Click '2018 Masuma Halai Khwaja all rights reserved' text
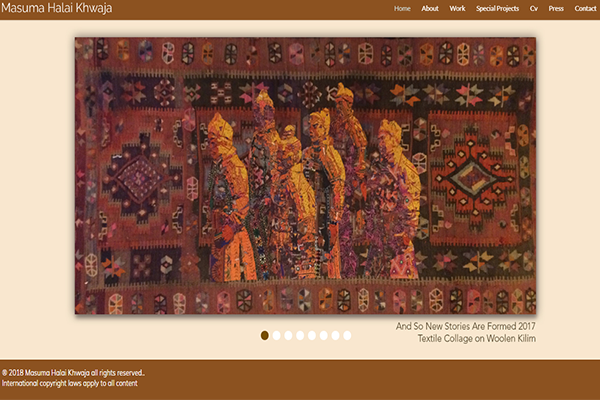 (x=73, y=372)
